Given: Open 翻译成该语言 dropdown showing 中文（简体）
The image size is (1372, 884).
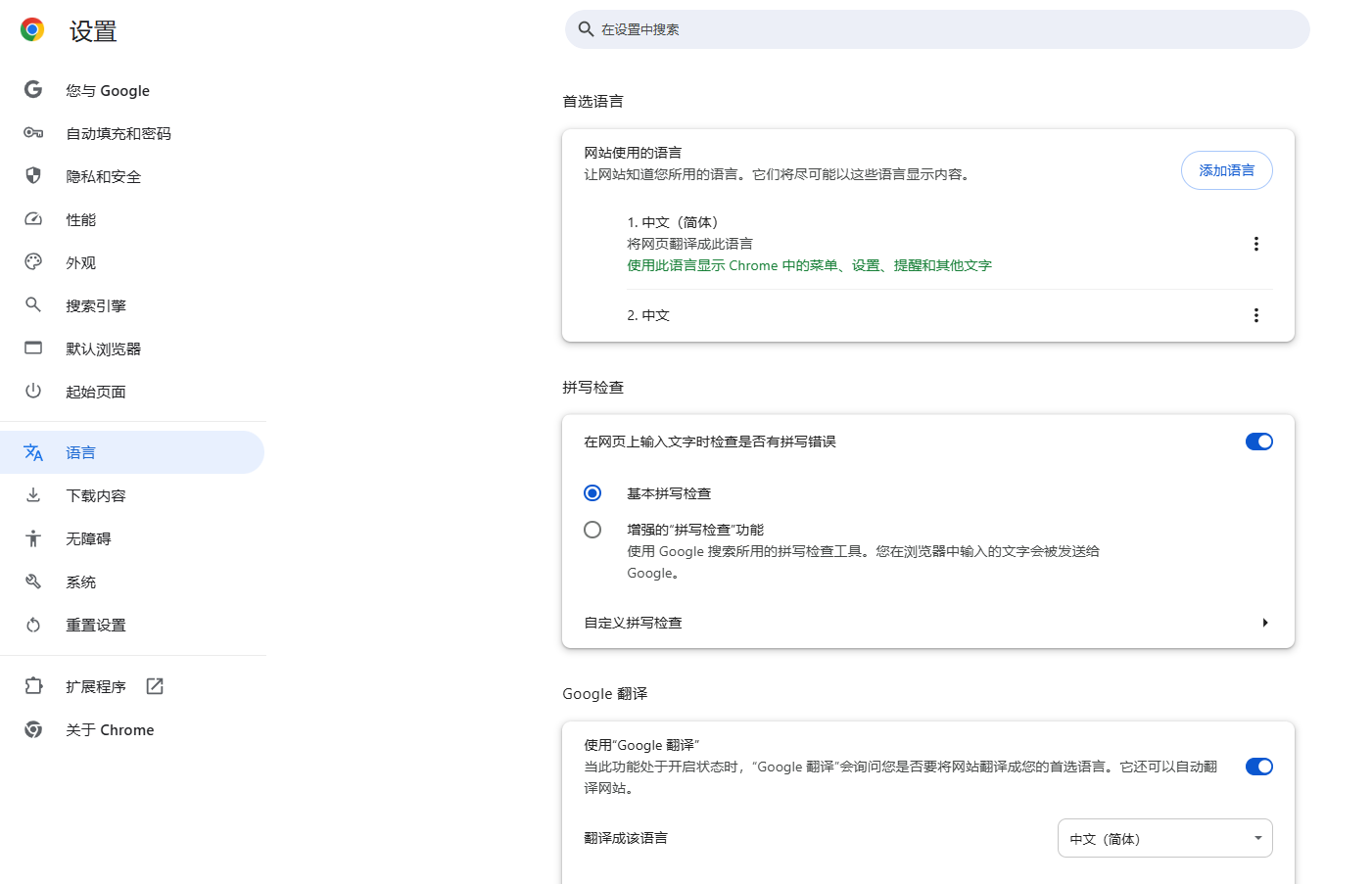Looking at the screenshot, I should 1164,838.
